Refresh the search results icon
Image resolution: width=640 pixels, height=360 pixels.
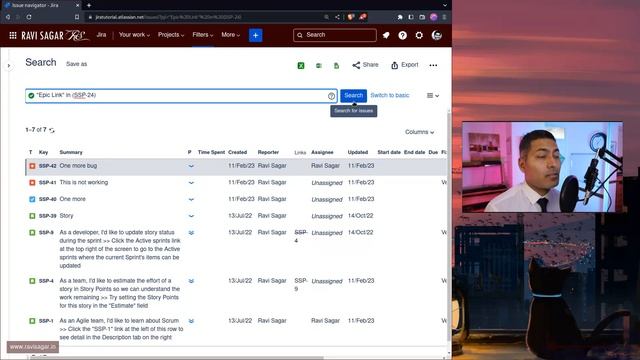click(52, 130)
